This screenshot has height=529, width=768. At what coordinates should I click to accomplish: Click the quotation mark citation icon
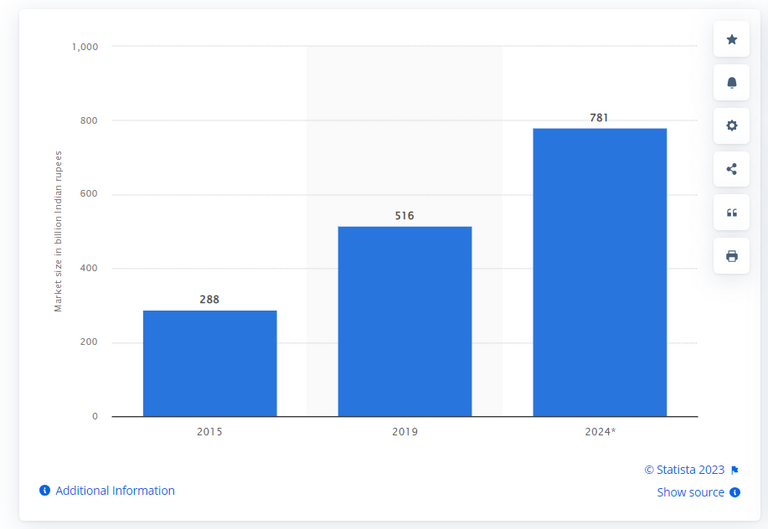click(731, 213)
